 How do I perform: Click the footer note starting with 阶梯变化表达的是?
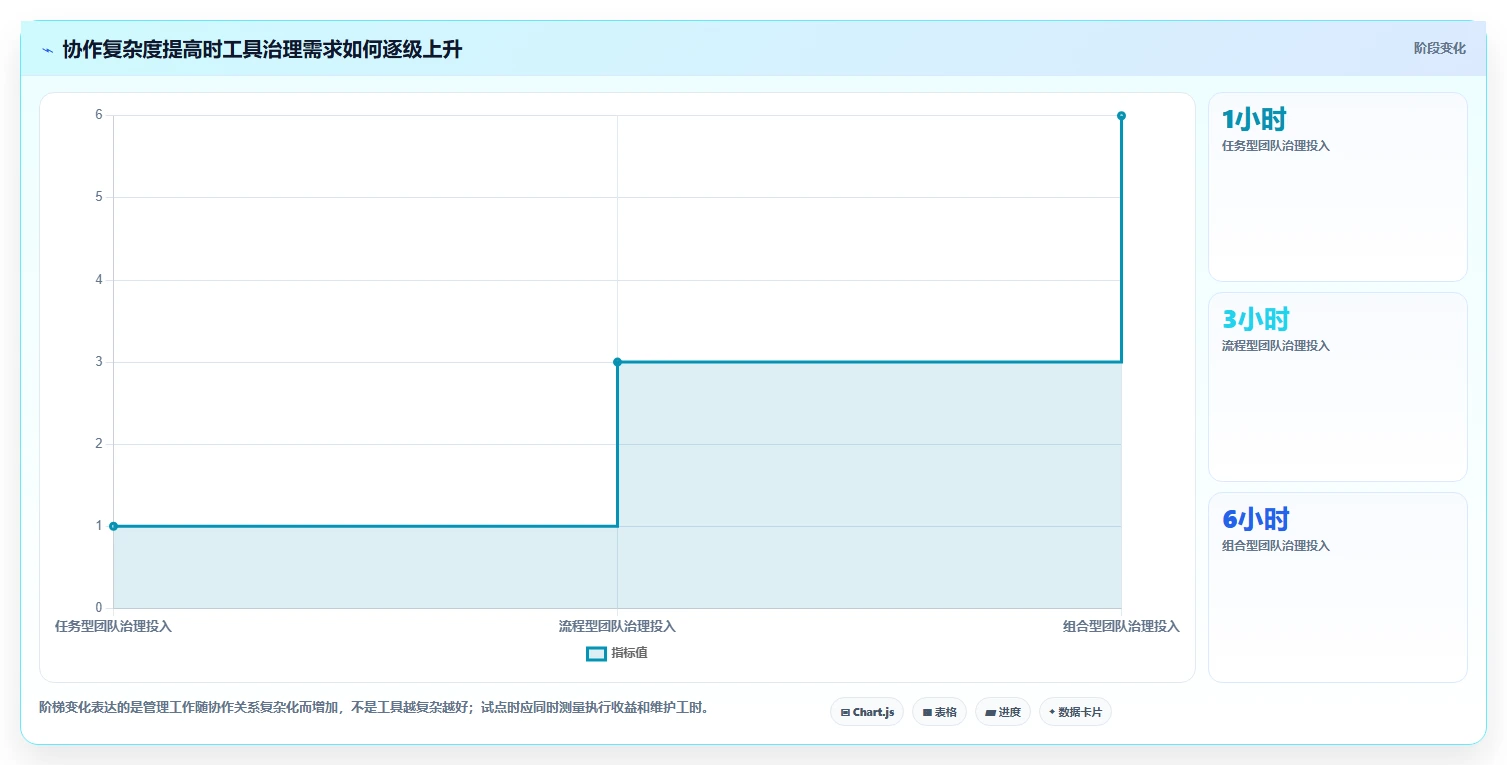375,708
